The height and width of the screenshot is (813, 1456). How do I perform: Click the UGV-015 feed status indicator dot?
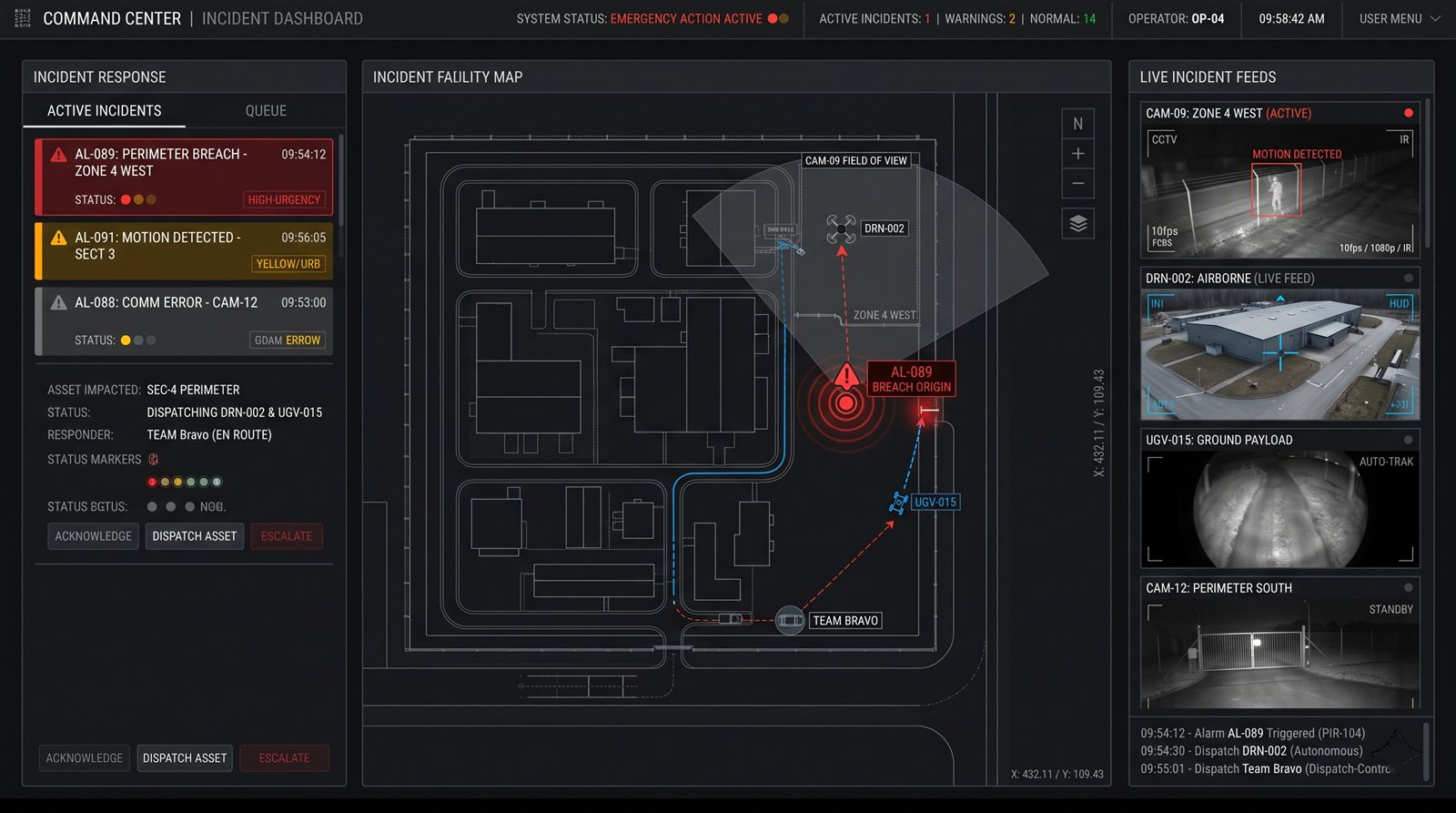(1409, 440)
